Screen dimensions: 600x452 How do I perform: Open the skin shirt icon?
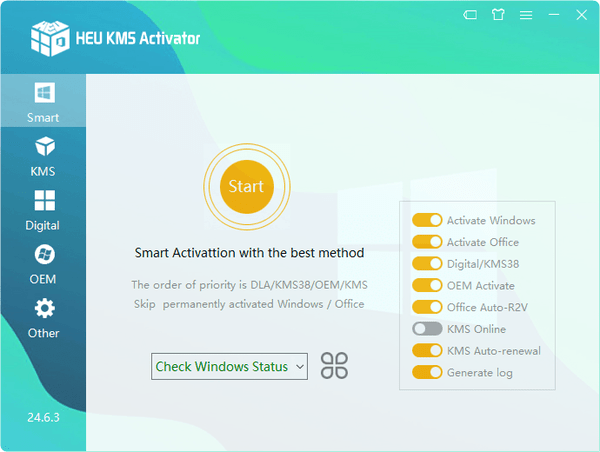498,15
